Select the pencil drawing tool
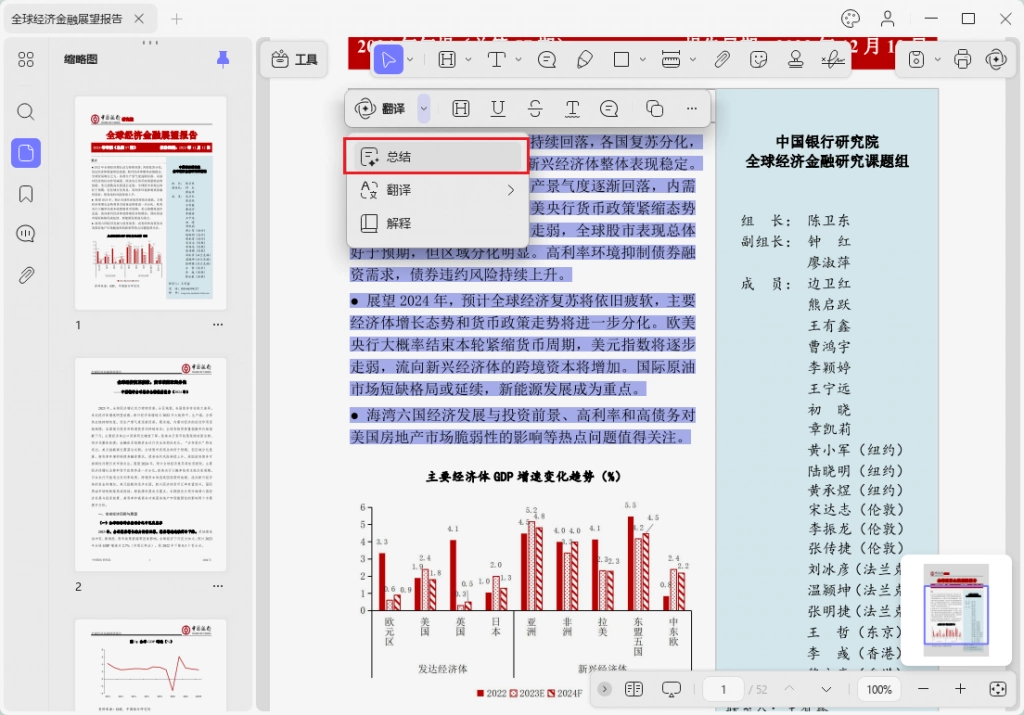Image resolution: width=1024 pixels, height=715 pixels. click(x=584, y=60)
